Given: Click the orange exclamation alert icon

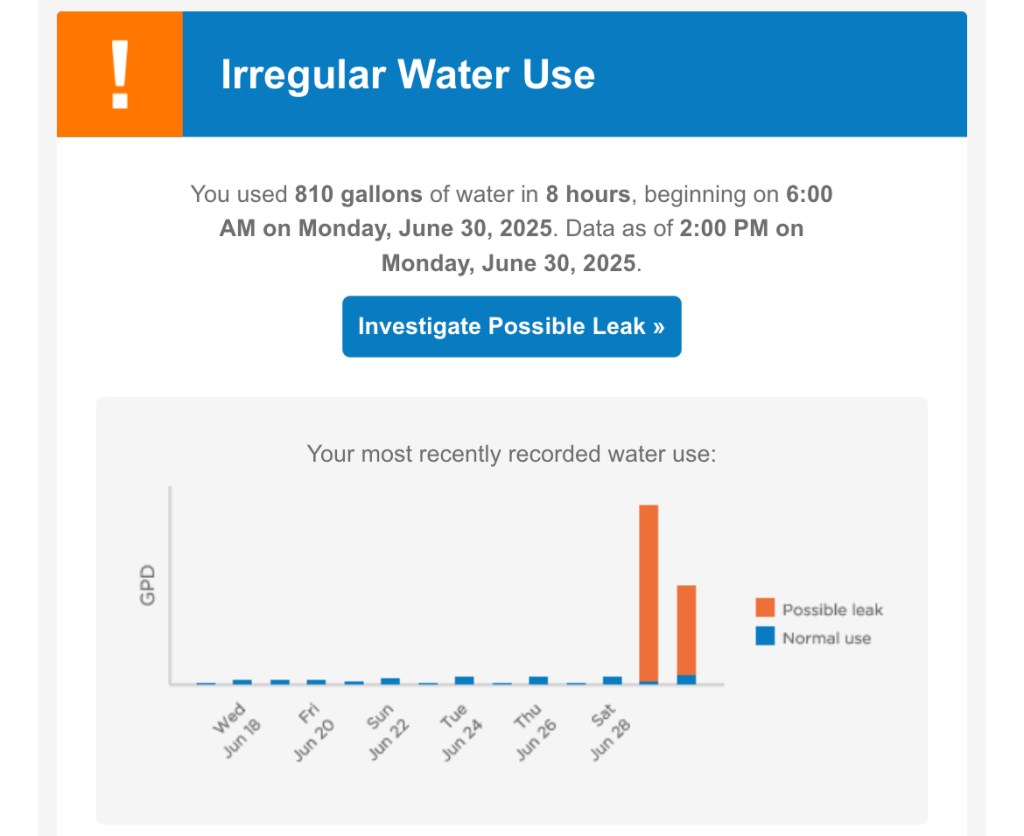Looking at the screenshot, I should click(120, 75).
